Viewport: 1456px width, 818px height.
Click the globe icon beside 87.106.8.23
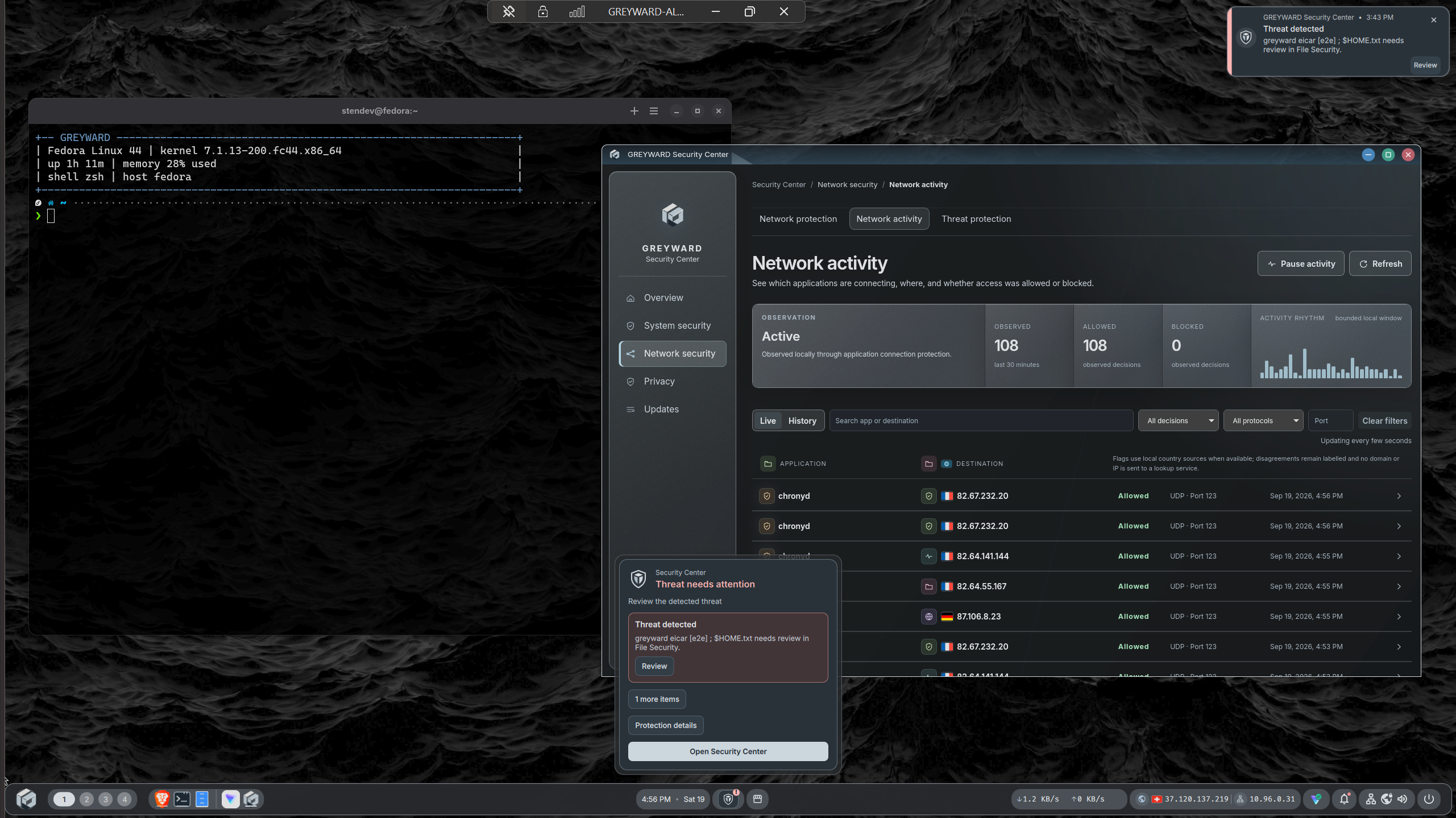point(928,617)
